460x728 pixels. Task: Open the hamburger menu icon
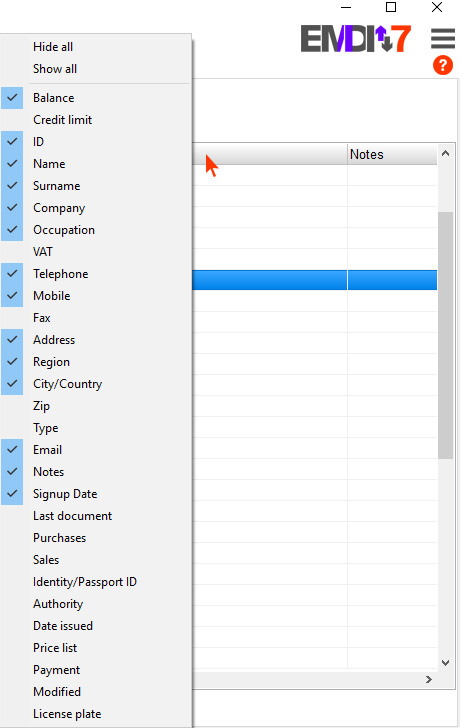coord(442,38)
